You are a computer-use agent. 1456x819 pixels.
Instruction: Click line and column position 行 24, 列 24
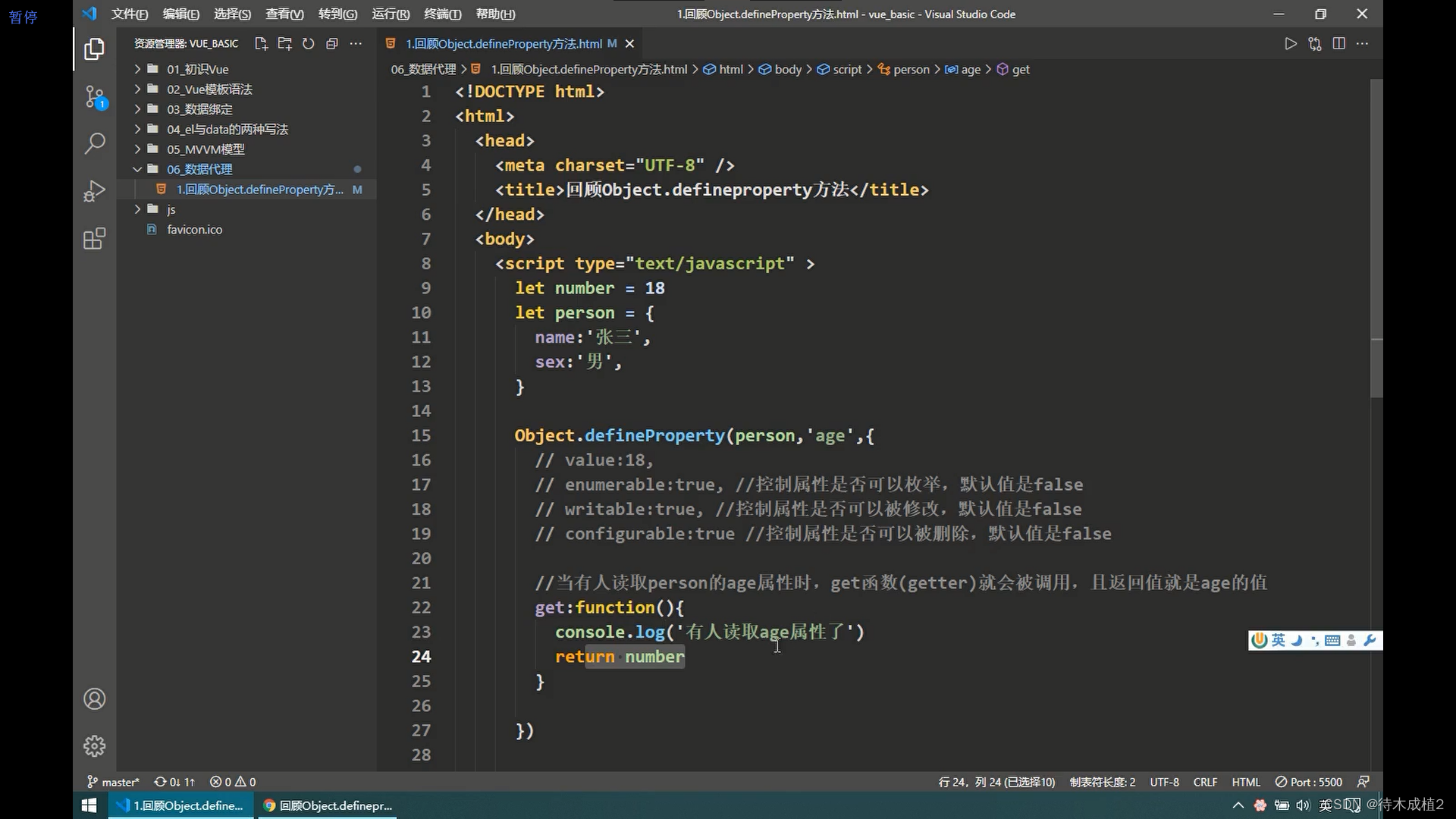click(x=996, y=782)
